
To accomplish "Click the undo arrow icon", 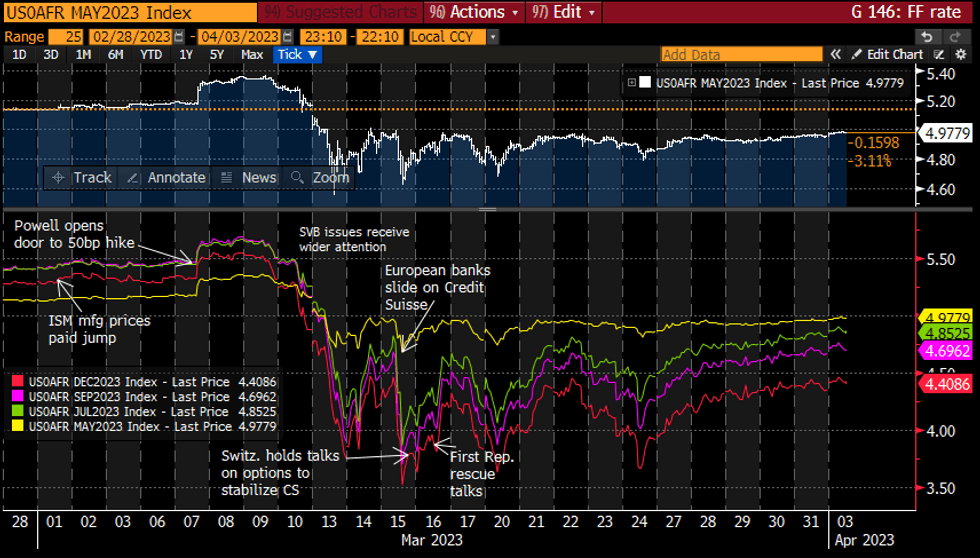I will pyautogui.click(x=927, y=36).
